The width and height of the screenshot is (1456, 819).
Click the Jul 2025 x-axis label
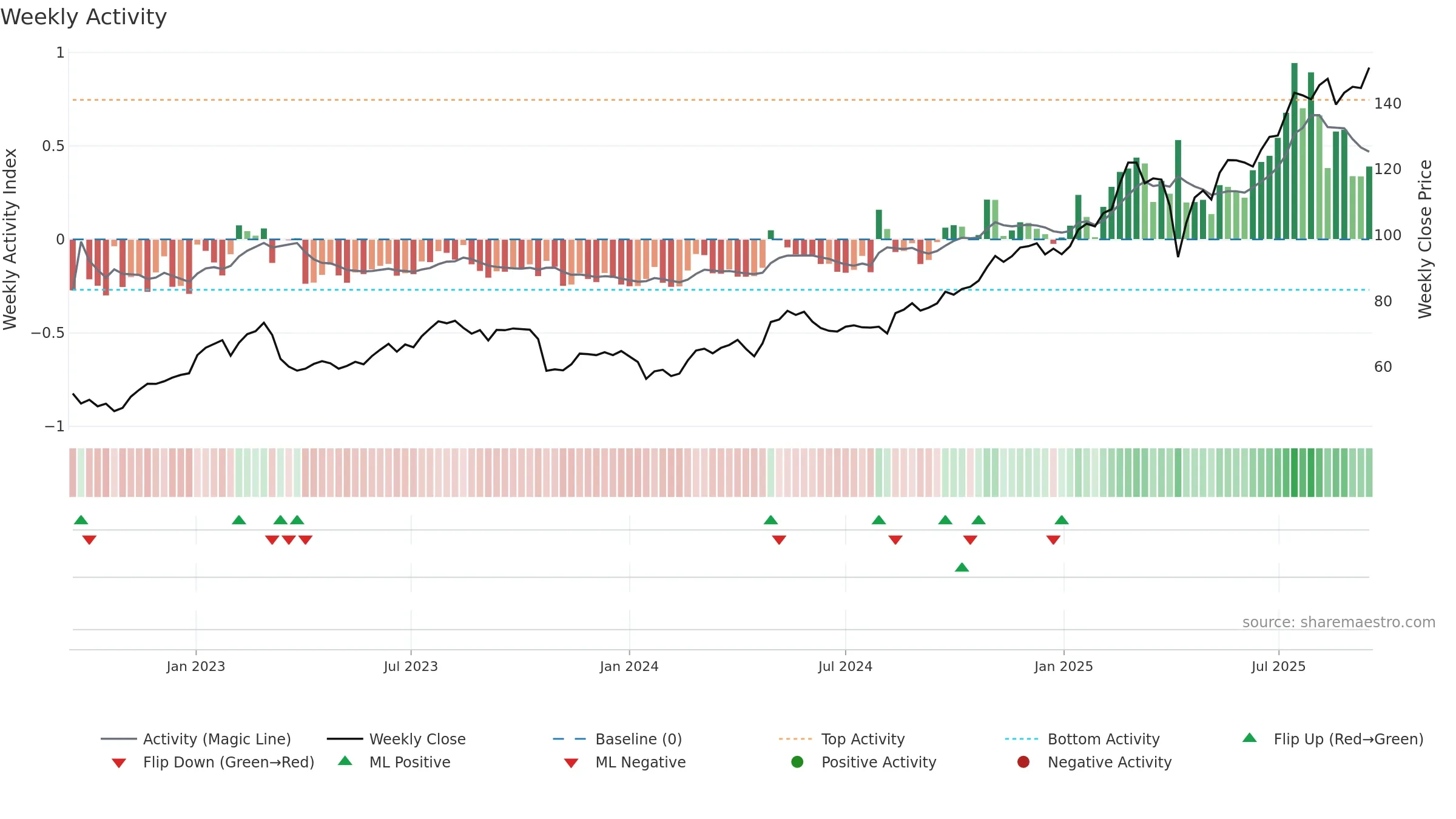point(1278,666)
